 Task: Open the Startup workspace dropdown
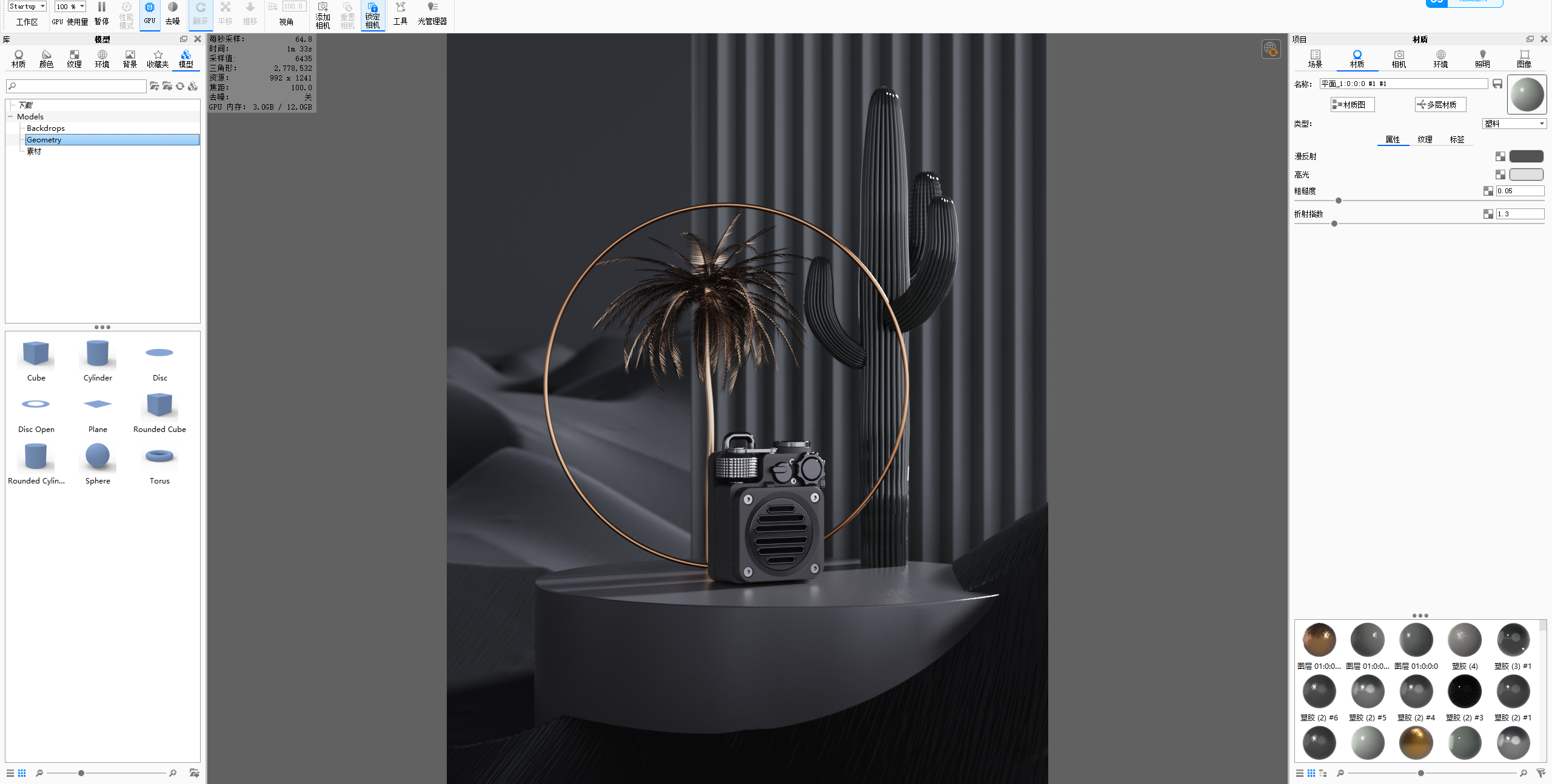[27, 6]
